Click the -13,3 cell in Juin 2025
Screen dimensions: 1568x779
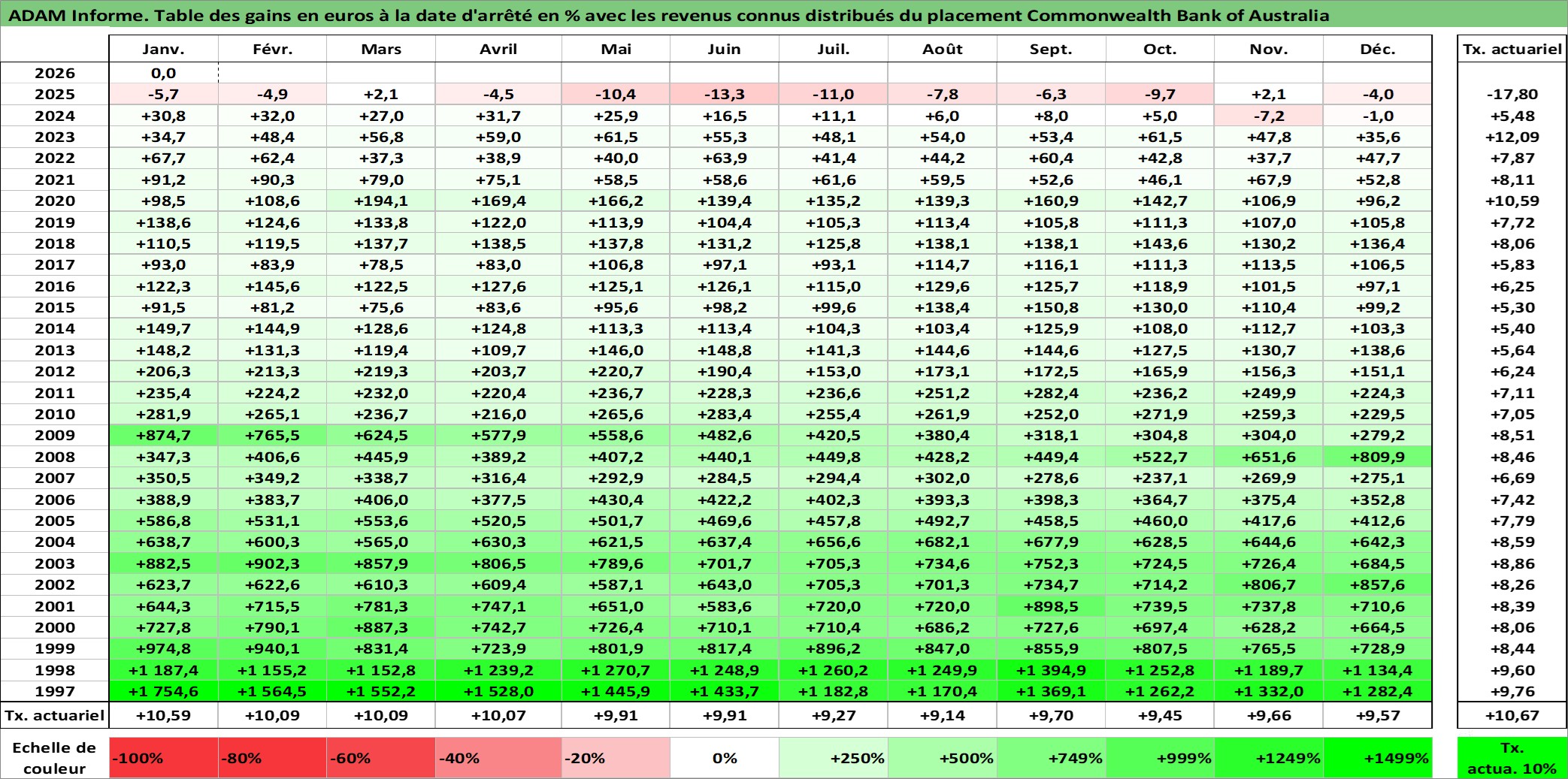tap(725, 94)
